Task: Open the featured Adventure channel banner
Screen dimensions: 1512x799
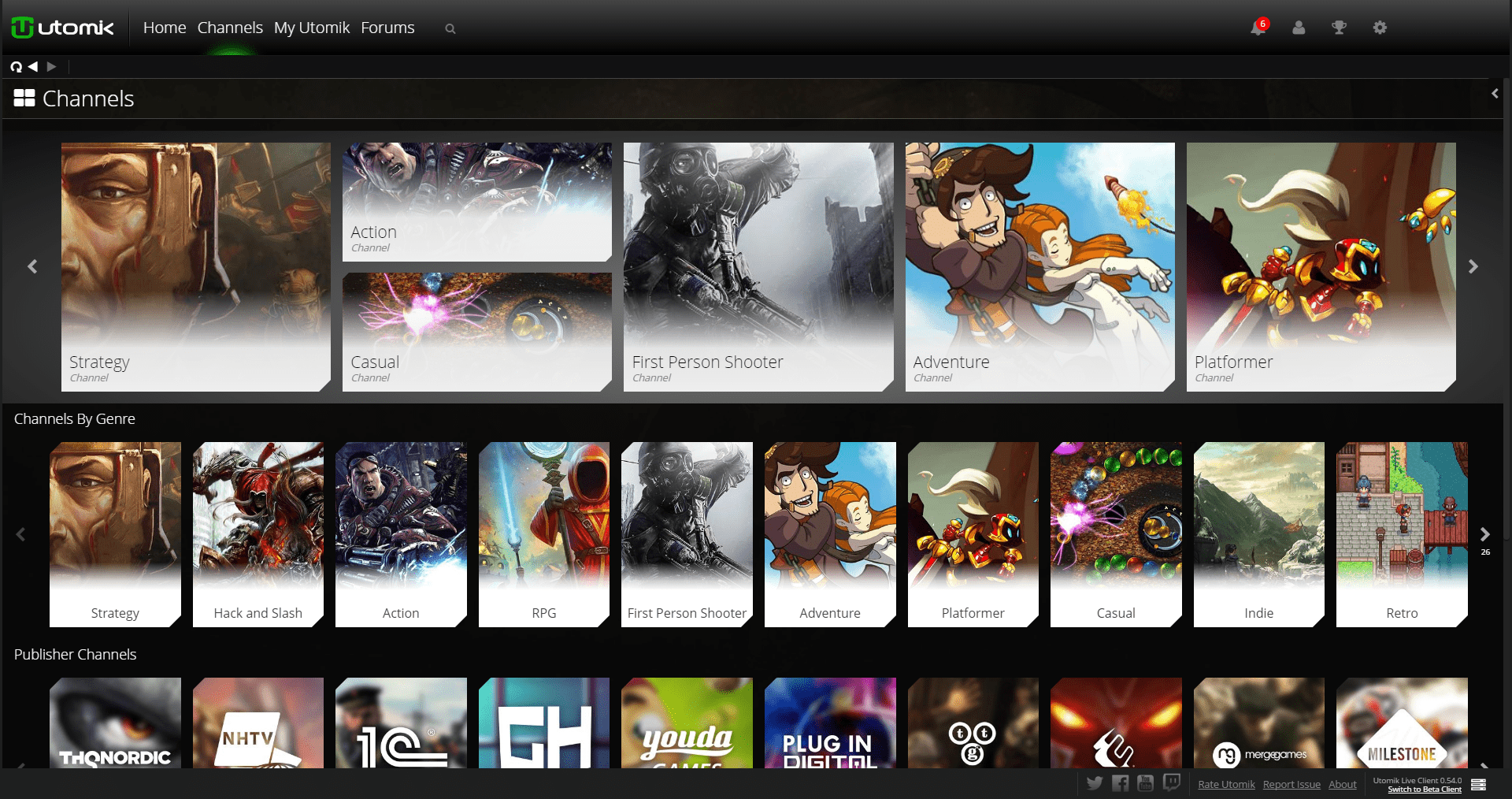Action: [x=1040, y=267]
